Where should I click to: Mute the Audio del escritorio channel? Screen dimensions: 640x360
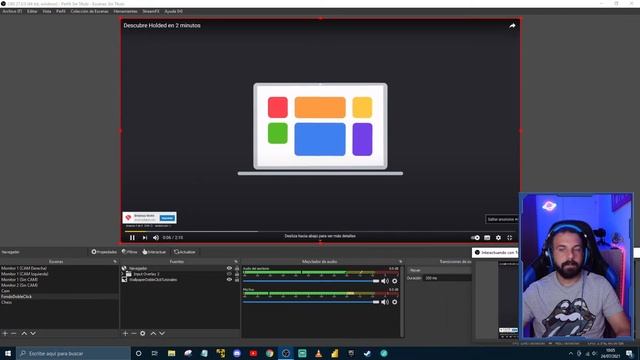[x=385, y=281]
